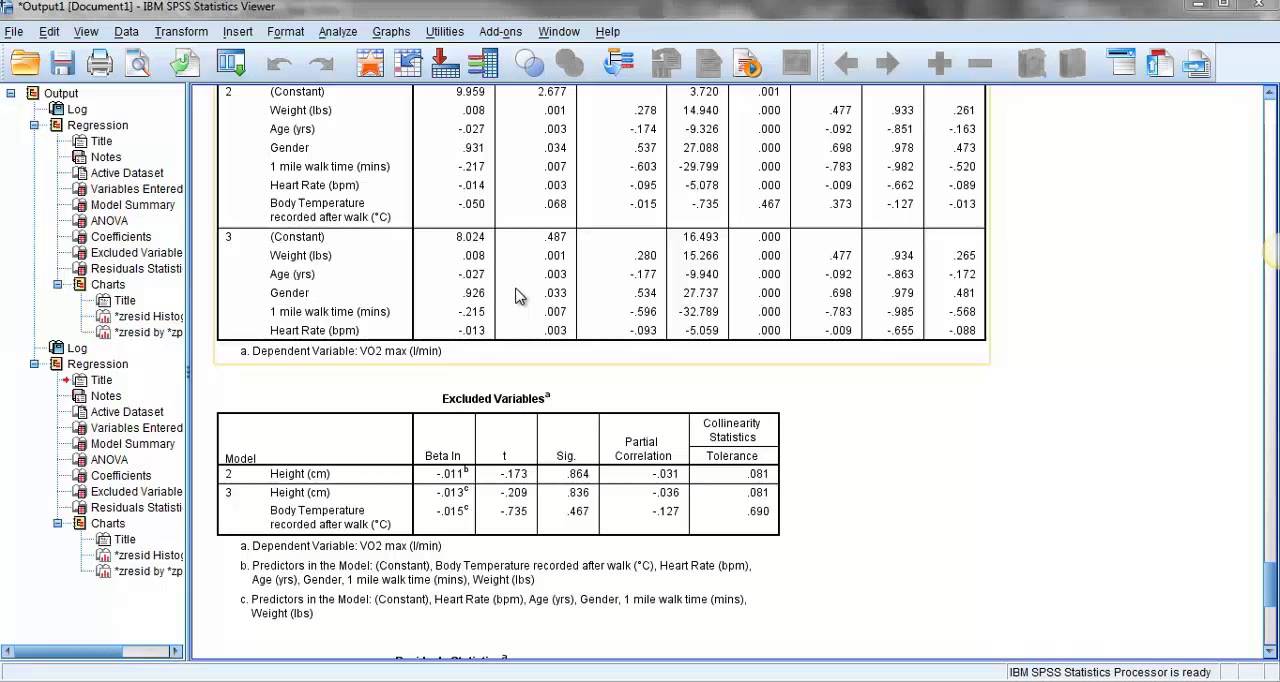Open the Graphs menu
The image size is (1280, 682).
[391, 32]
